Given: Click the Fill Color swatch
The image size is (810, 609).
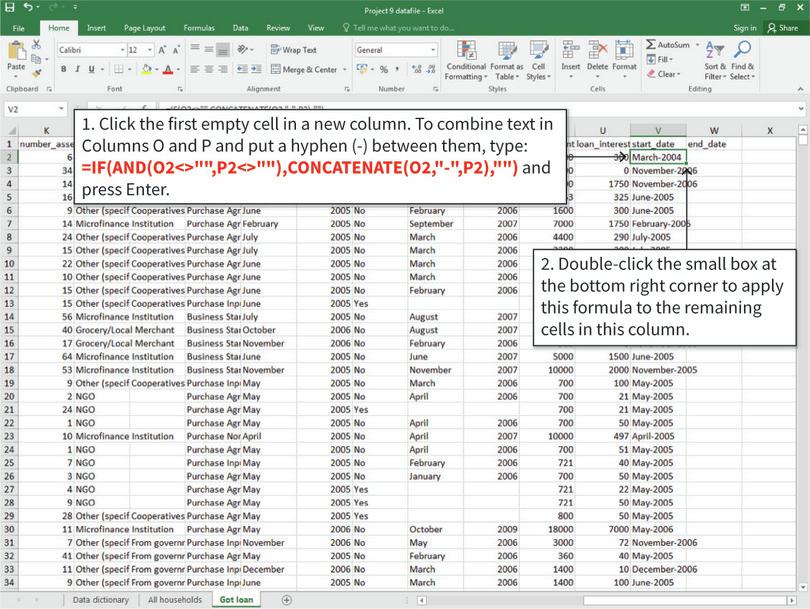Looking at the screenshot, I should tap(145, 66).
